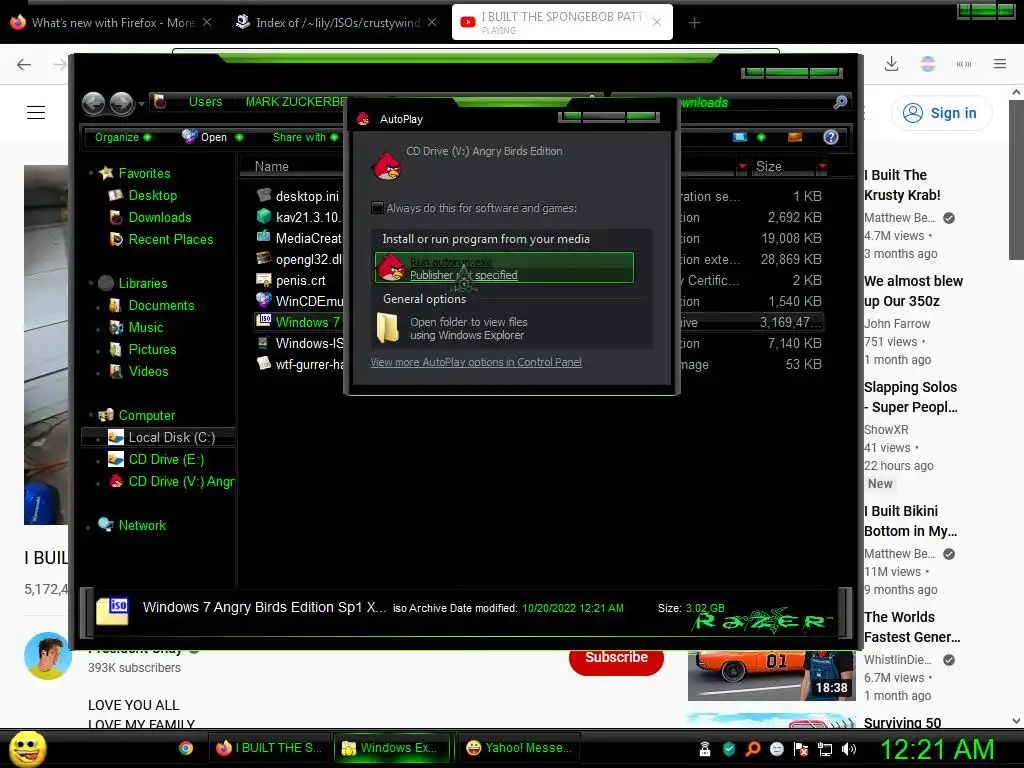Click YouTube Sign in button
This screenshot has width=1024, height=768.
pyautogui.click(x=941, y=113)
